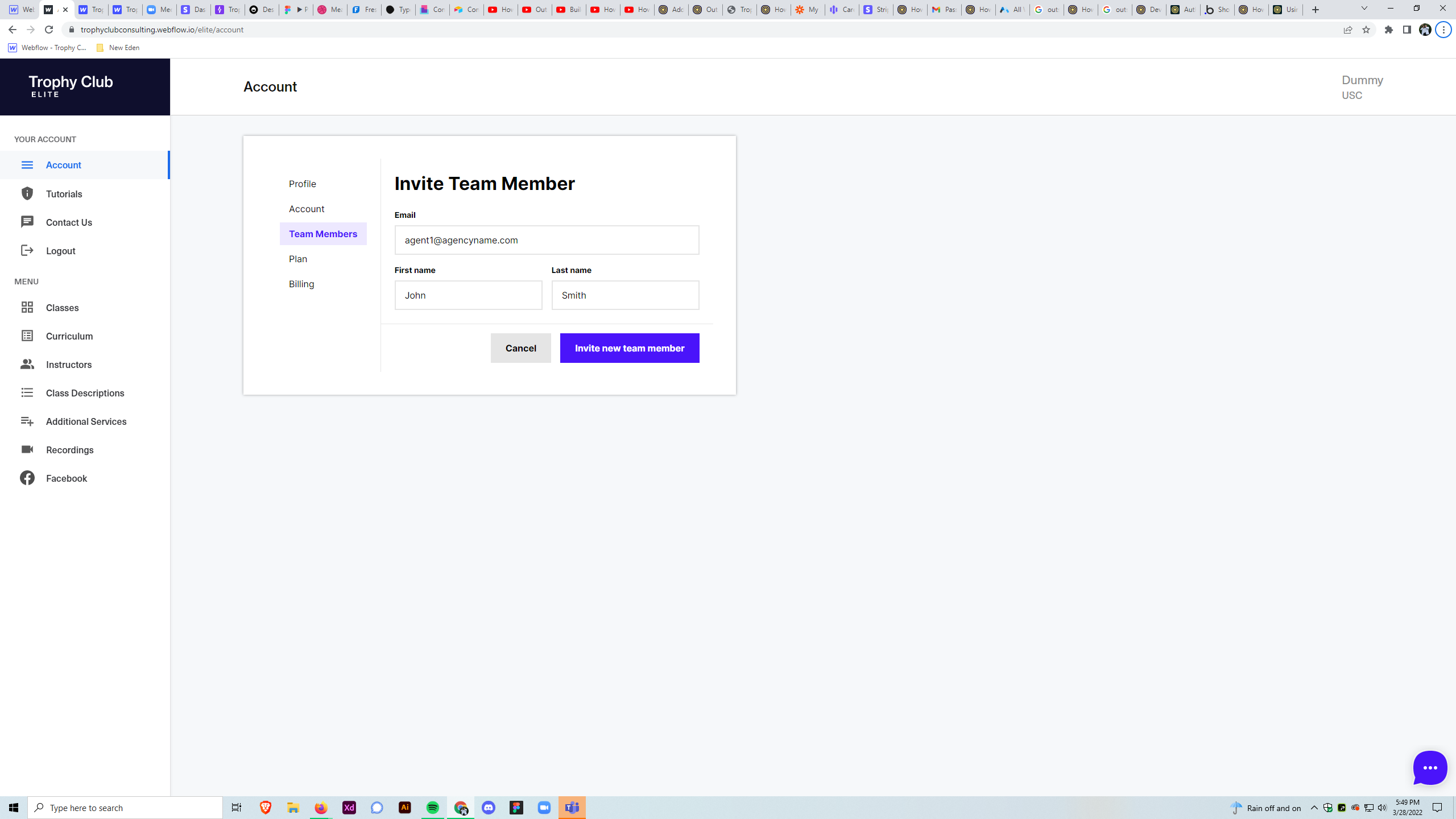The height and width of the screenshot is (819, 1456).
Task: Bookmark page with star icon
Action: pos(1366,30)
